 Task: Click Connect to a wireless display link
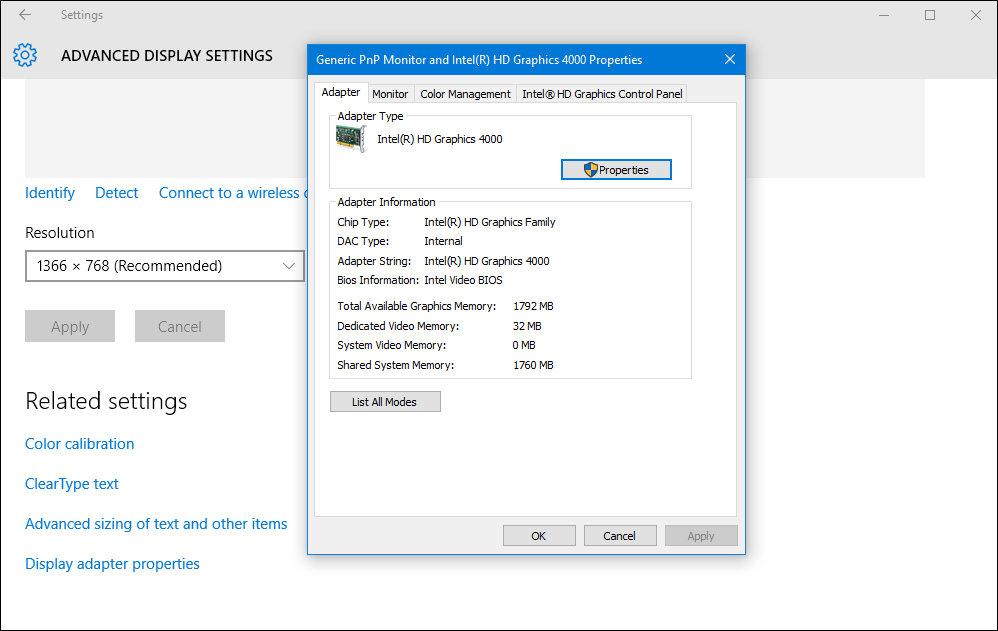(233, 193)
